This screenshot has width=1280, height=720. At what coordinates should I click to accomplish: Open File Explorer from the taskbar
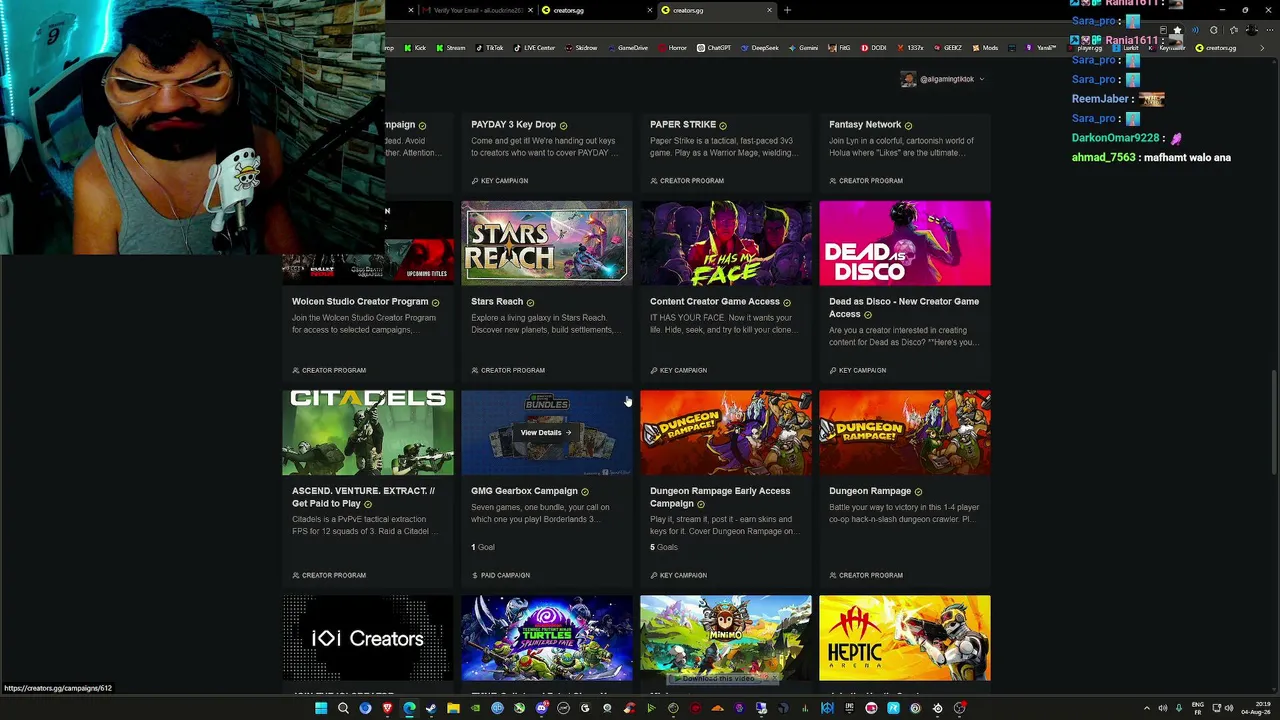(x=453, y=708)
